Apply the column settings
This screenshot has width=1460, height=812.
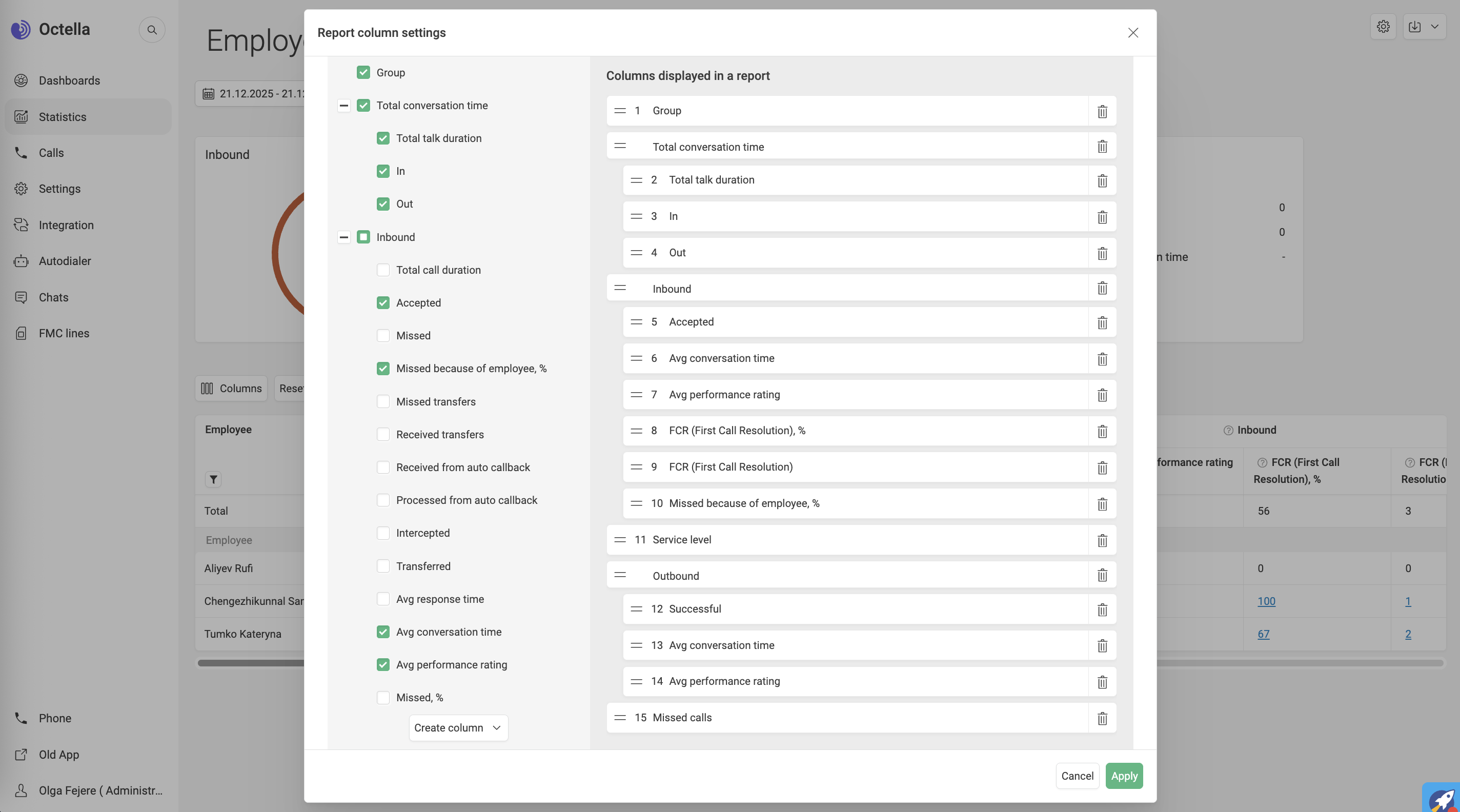1124,776
